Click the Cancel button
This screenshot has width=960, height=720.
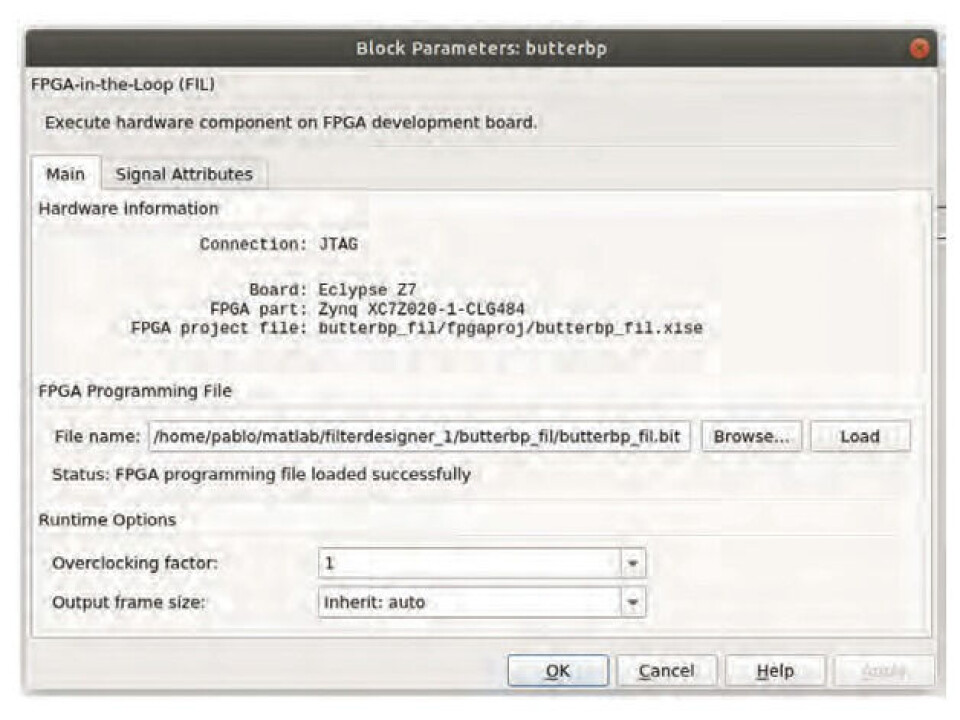pyautogui.click(x=666, y=671)
